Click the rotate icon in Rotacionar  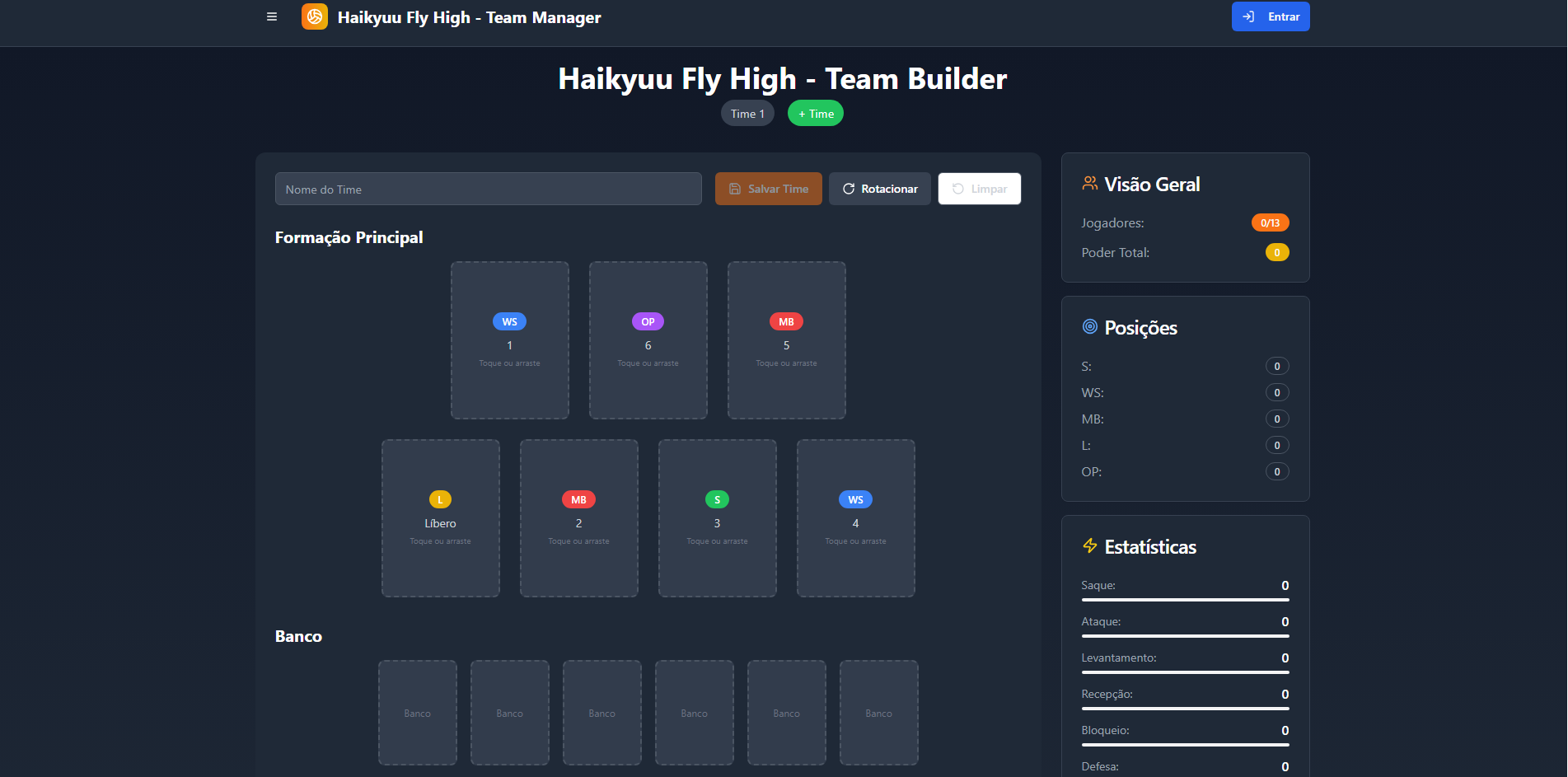click(849, 189)
